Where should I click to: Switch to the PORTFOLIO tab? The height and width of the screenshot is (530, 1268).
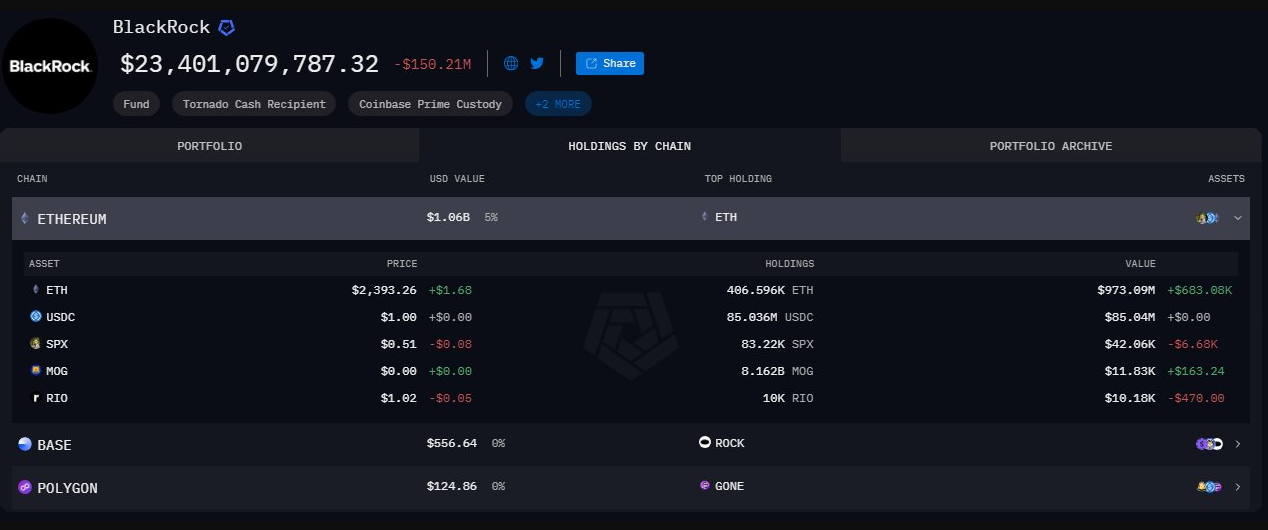(x=210, y=146)
